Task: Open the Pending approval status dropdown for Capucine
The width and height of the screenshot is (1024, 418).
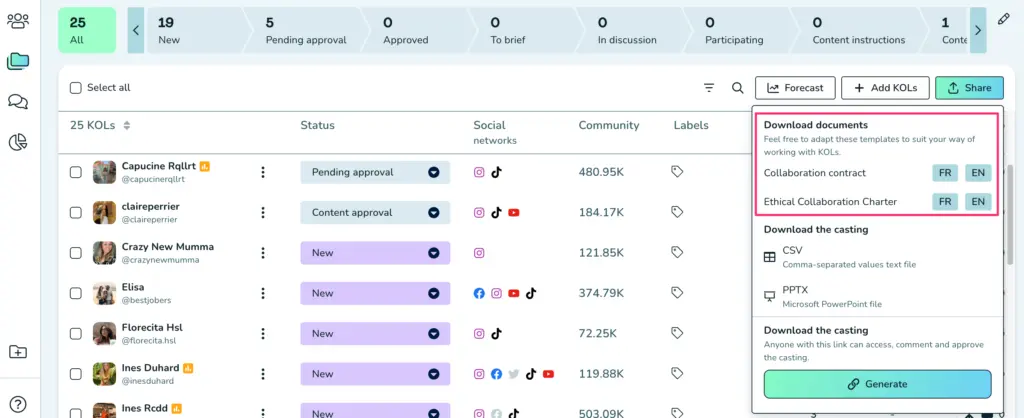Action: click(375, 172)
